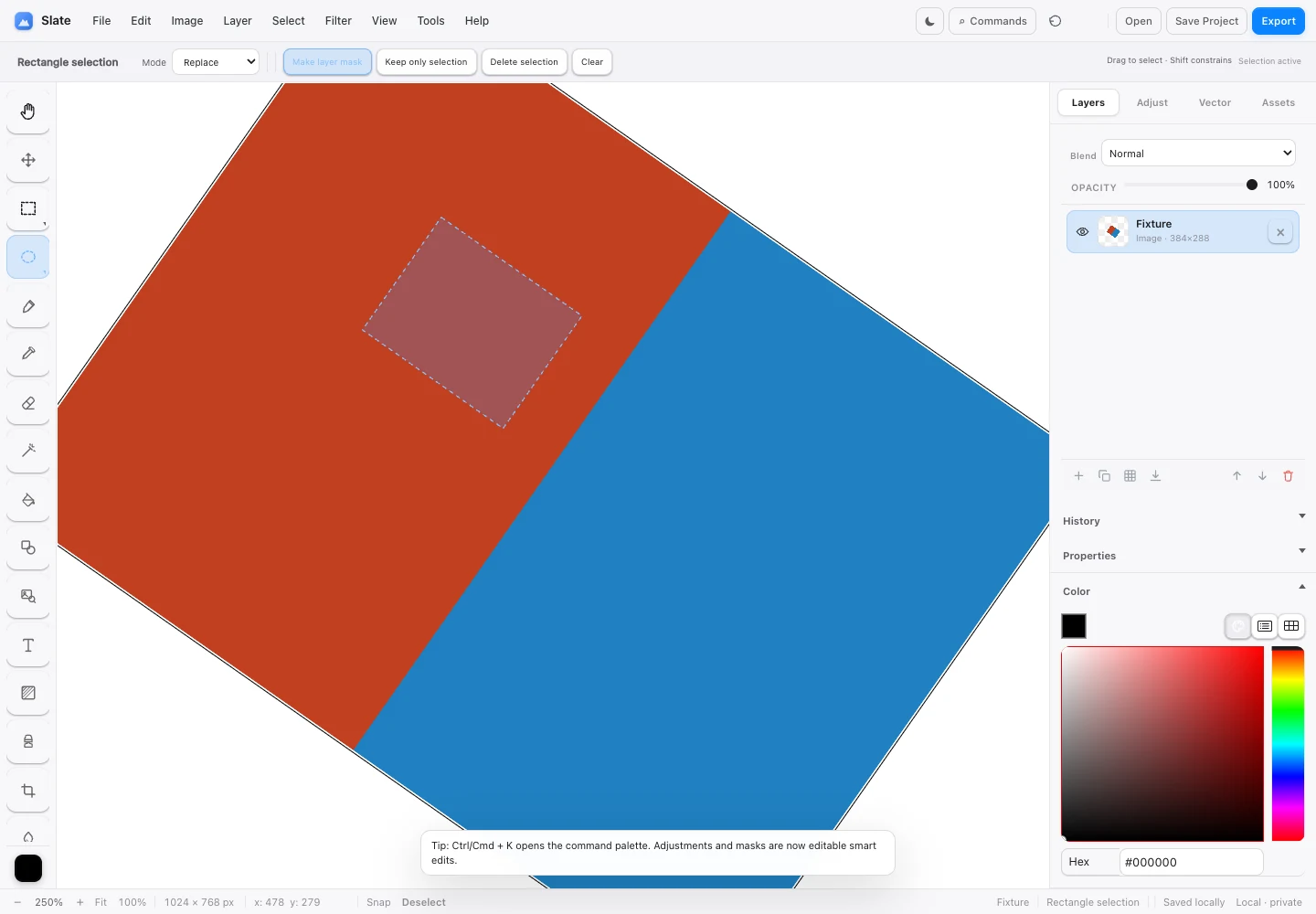This screenshot has height=914, width=1316.
Task: Select the Magic Wand tool
Action: [28, 451]
